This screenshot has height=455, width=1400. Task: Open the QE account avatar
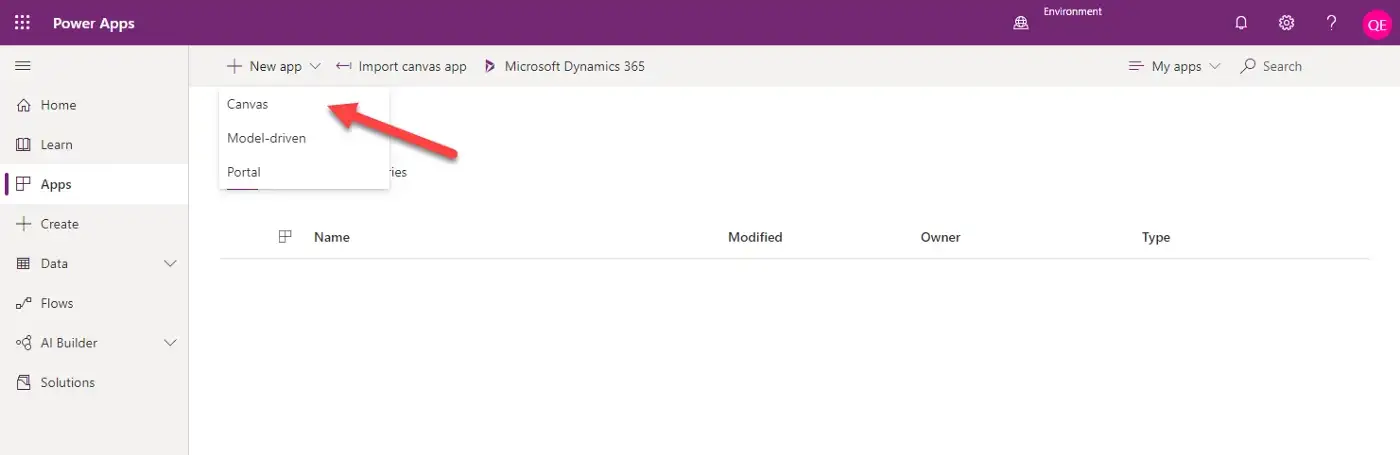tap(1376, 24)
